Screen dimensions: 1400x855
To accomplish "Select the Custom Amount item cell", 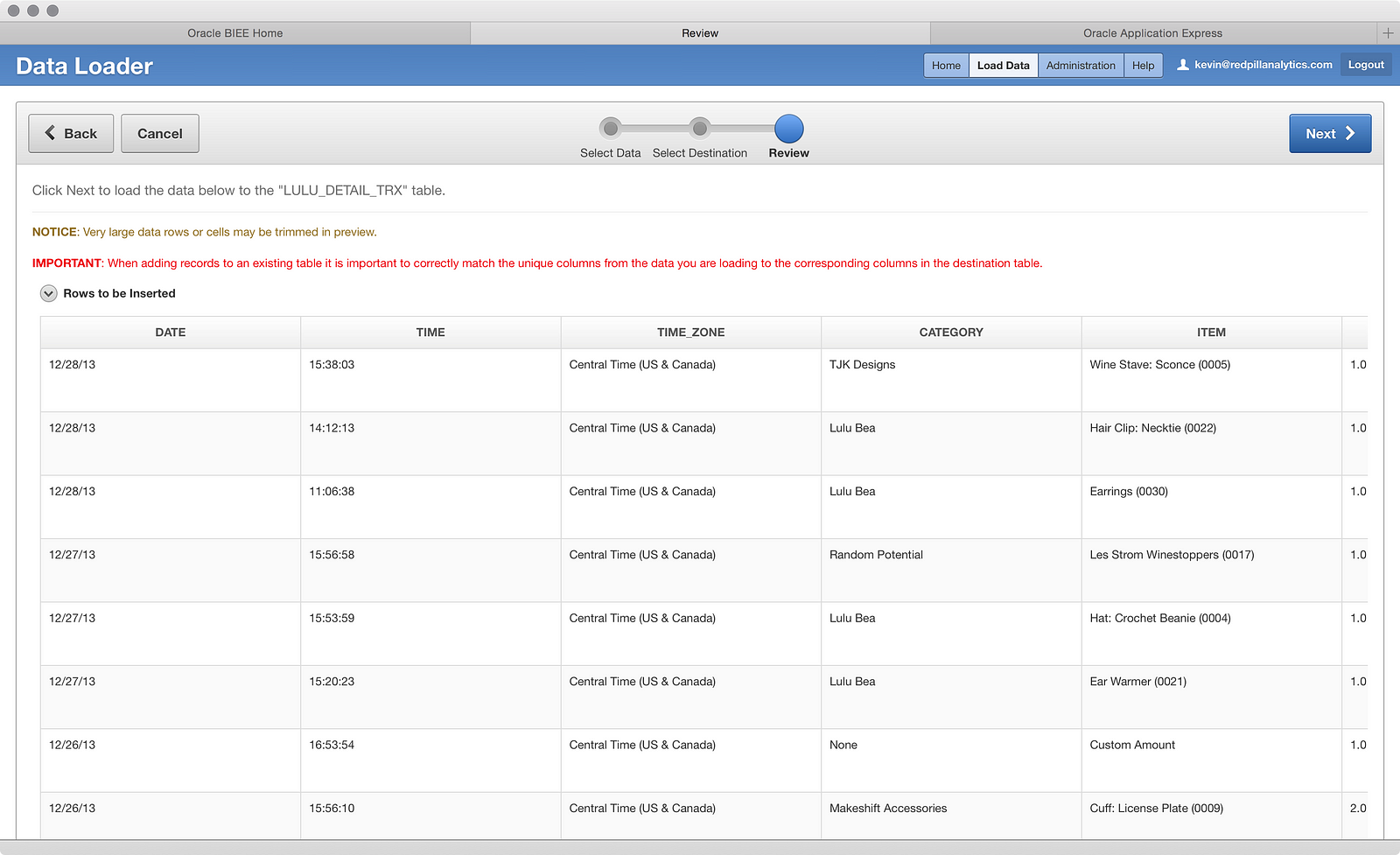I will pos(1212,761).
